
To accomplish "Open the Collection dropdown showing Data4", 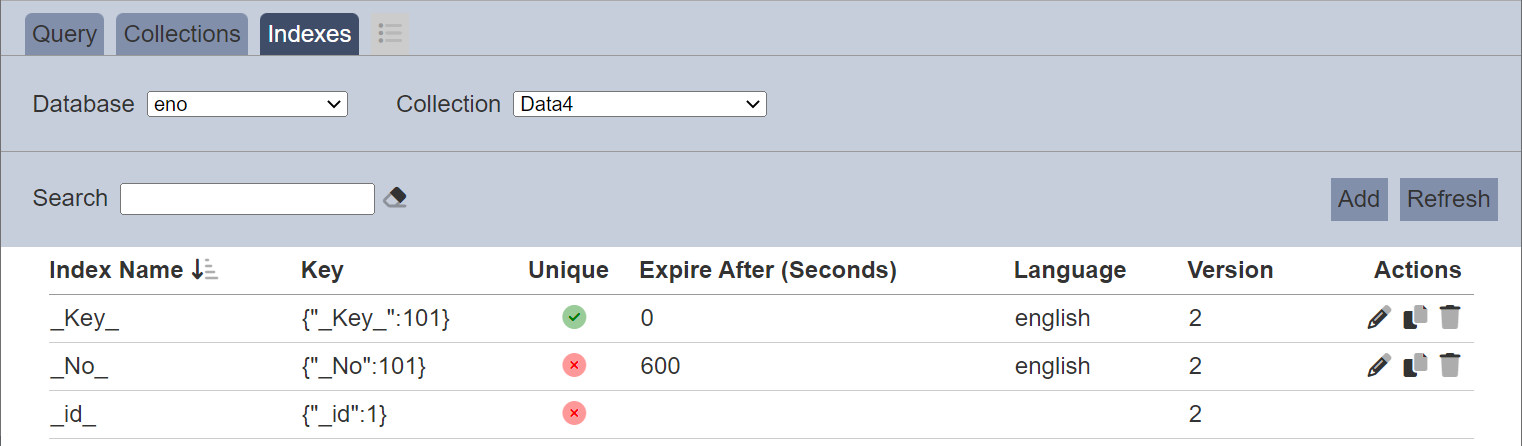I will (639, 104).
